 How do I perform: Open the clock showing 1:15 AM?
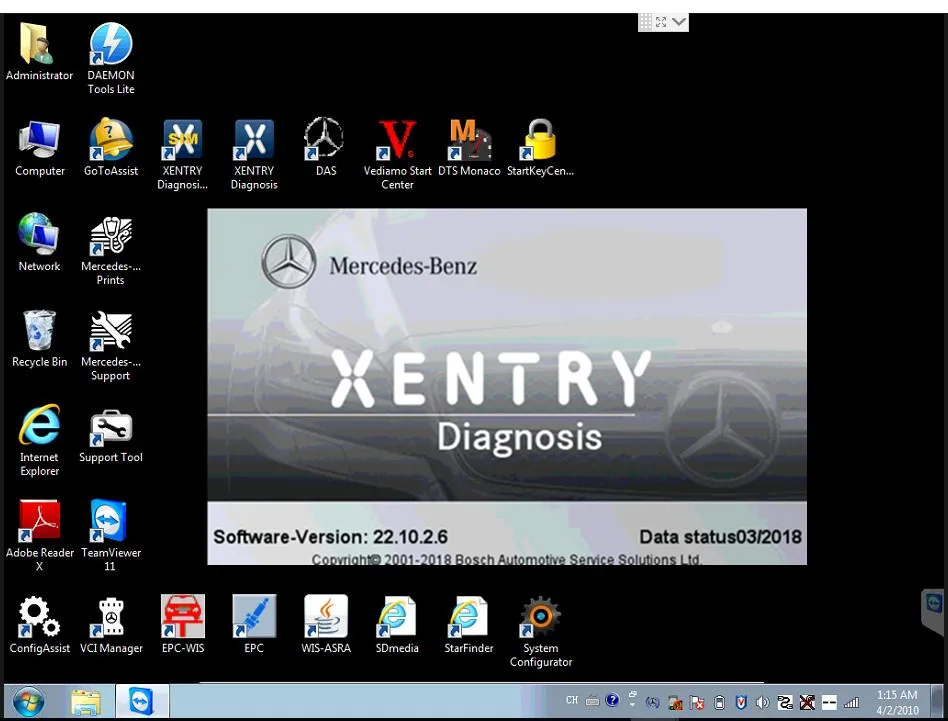point(897,702)
